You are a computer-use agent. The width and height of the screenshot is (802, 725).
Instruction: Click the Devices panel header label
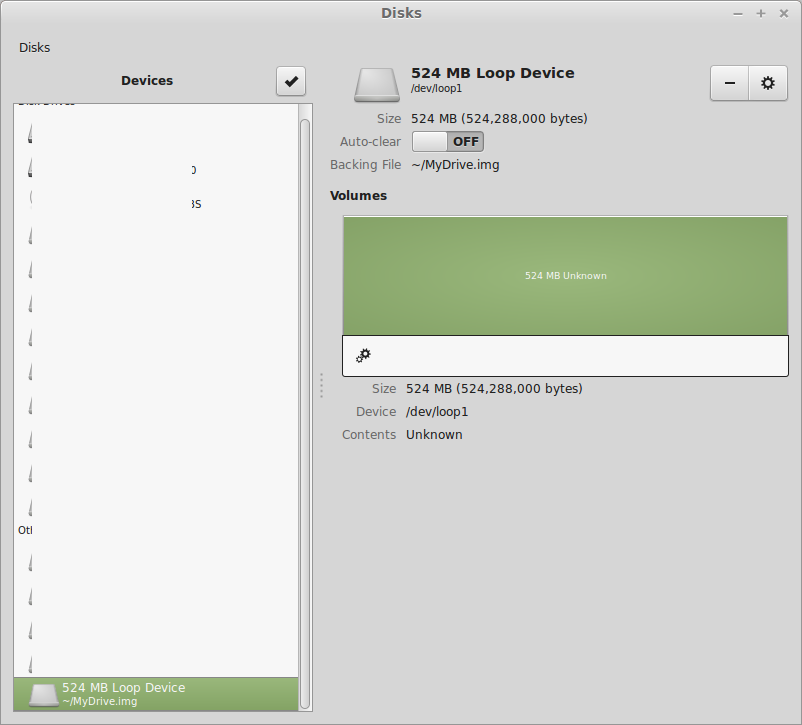coord(147,81)
